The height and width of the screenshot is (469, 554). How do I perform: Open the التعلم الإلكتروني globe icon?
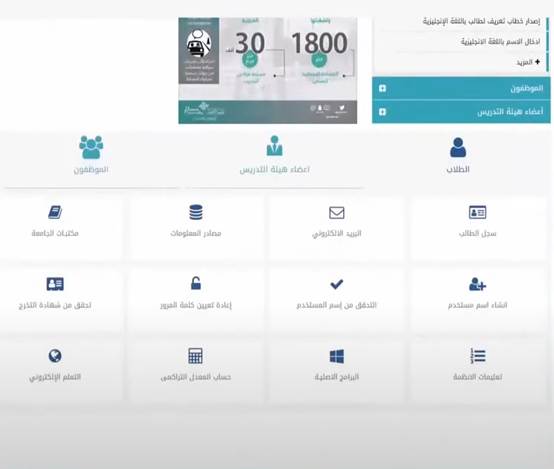[x=55, y=356]
